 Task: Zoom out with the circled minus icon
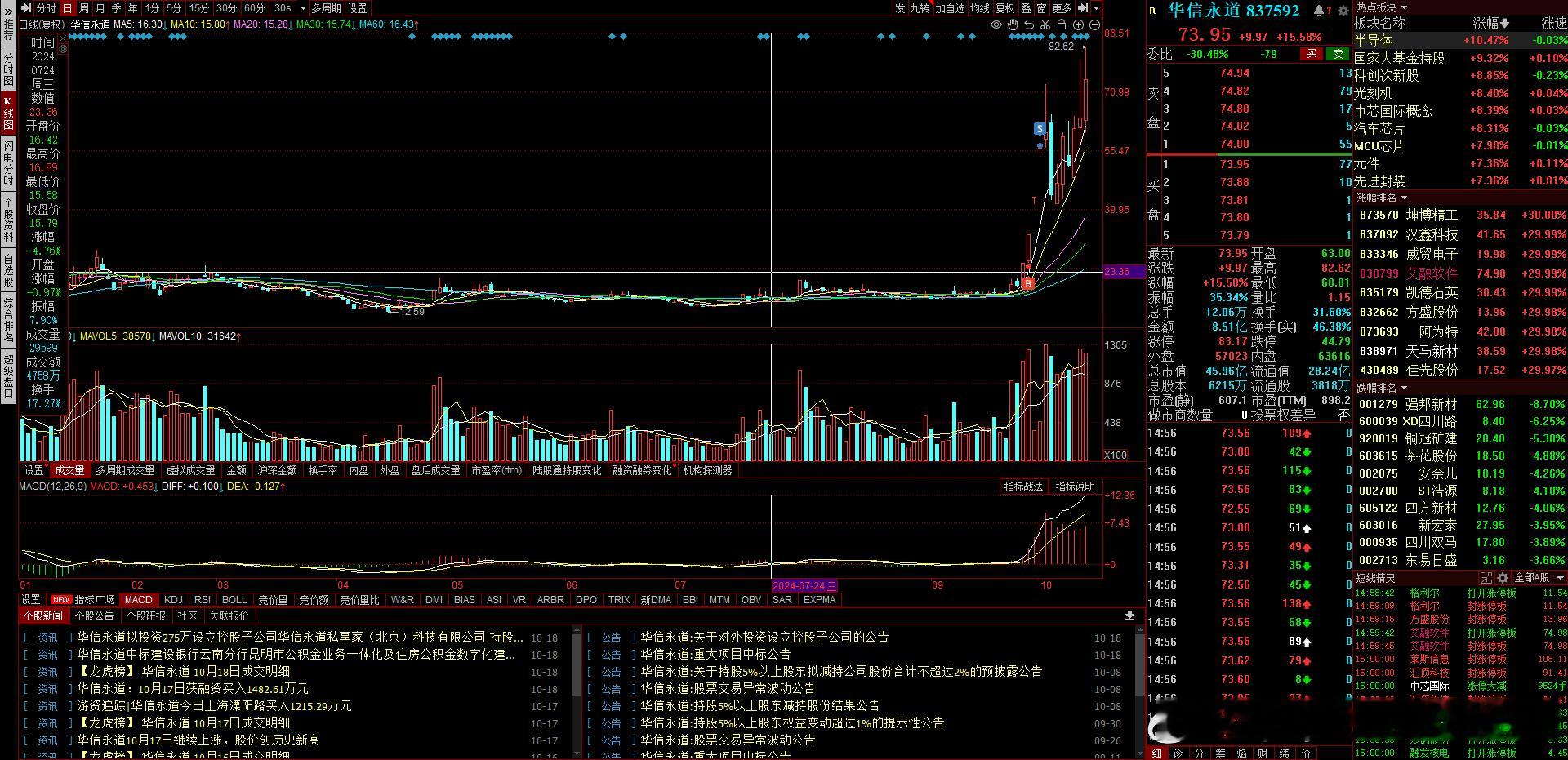(x=1094, y=24)
